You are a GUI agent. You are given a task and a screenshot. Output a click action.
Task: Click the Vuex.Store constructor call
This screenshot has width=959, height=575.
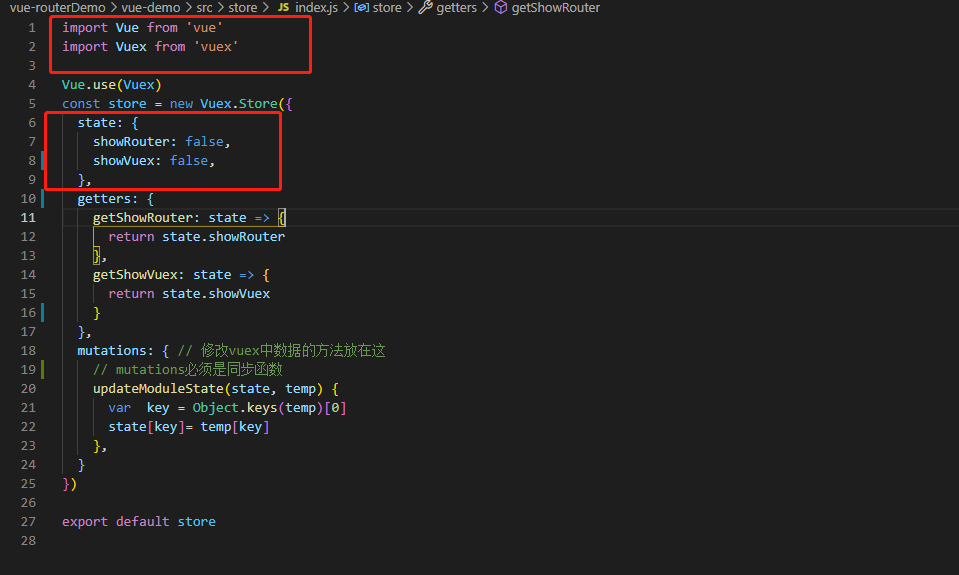pos(239,104)
